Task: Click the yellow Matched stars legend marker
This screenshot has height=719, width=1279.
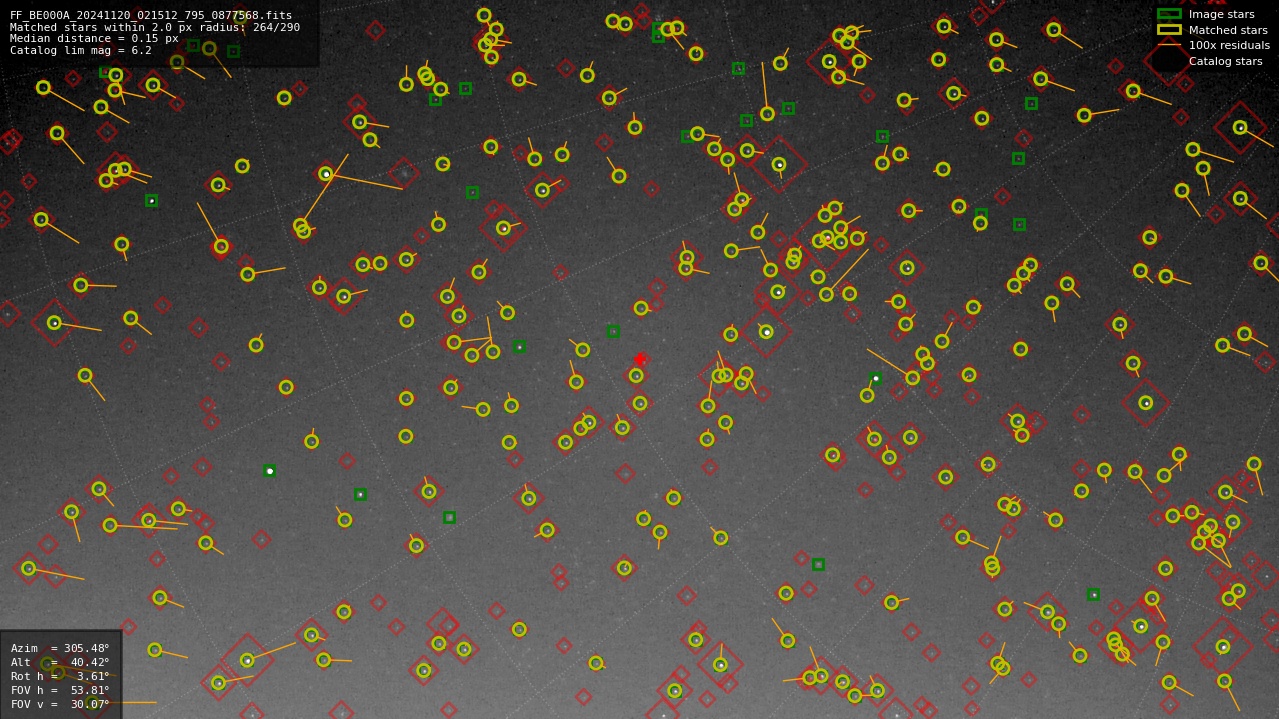Action: [1169, 30]
